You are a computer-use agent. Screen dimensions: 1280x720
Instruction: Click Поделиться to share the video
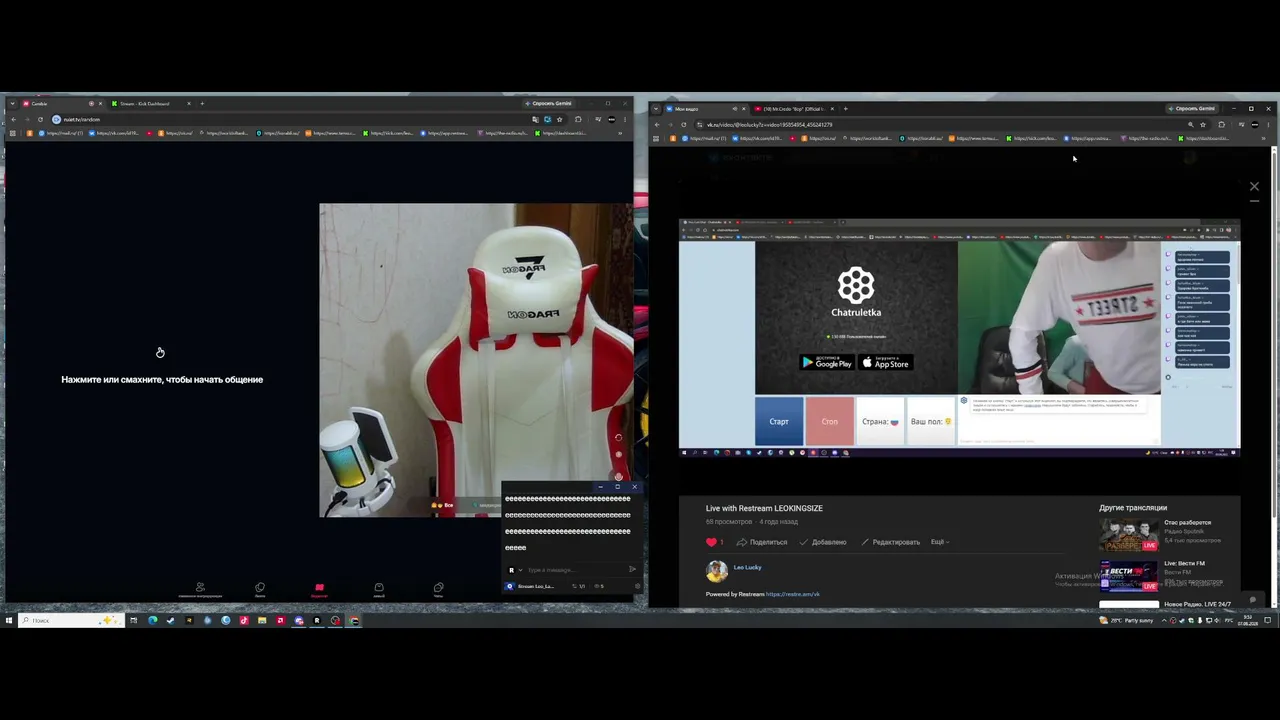point(762,542)
